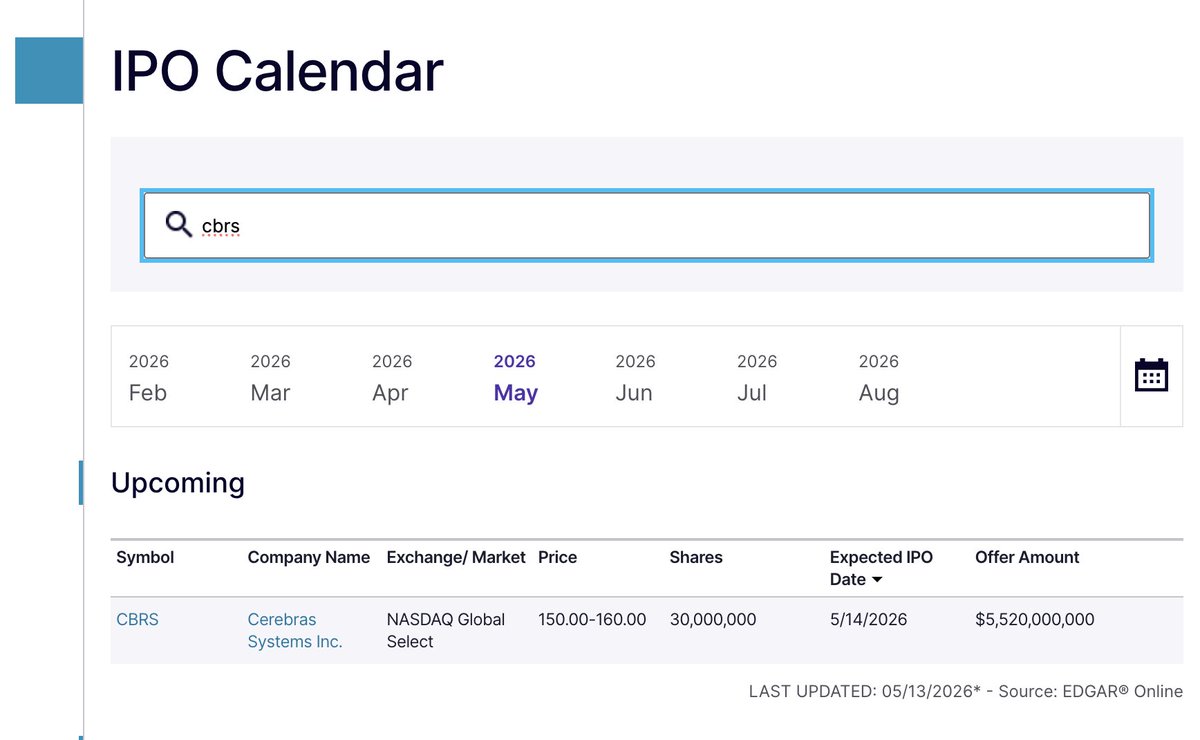Open the calendar date picker icon
This screenshot has height=740, width=1200.
pos(1151,376)
